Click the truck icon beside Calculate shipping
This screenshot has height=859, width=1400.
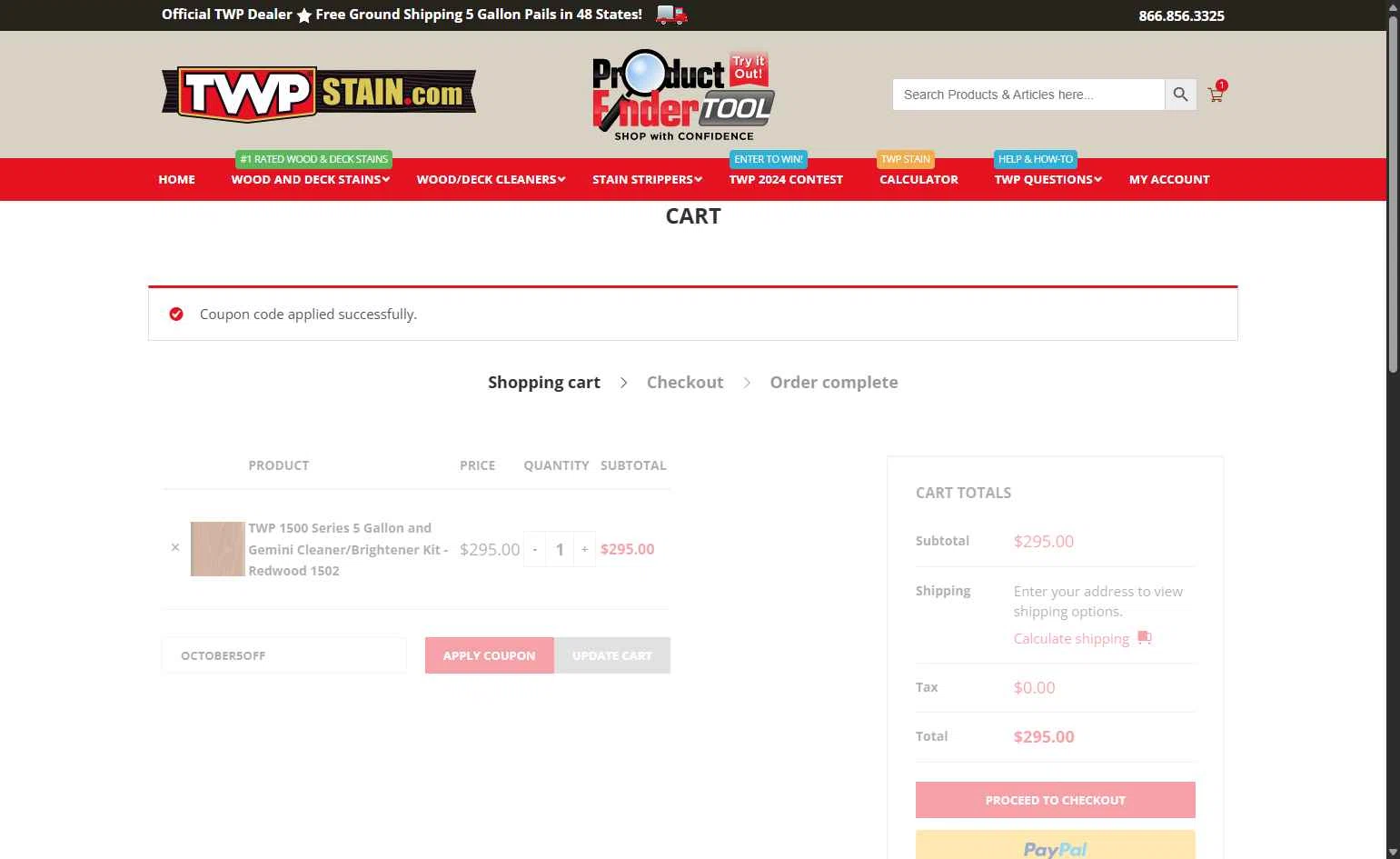[x=1145, y=638]
